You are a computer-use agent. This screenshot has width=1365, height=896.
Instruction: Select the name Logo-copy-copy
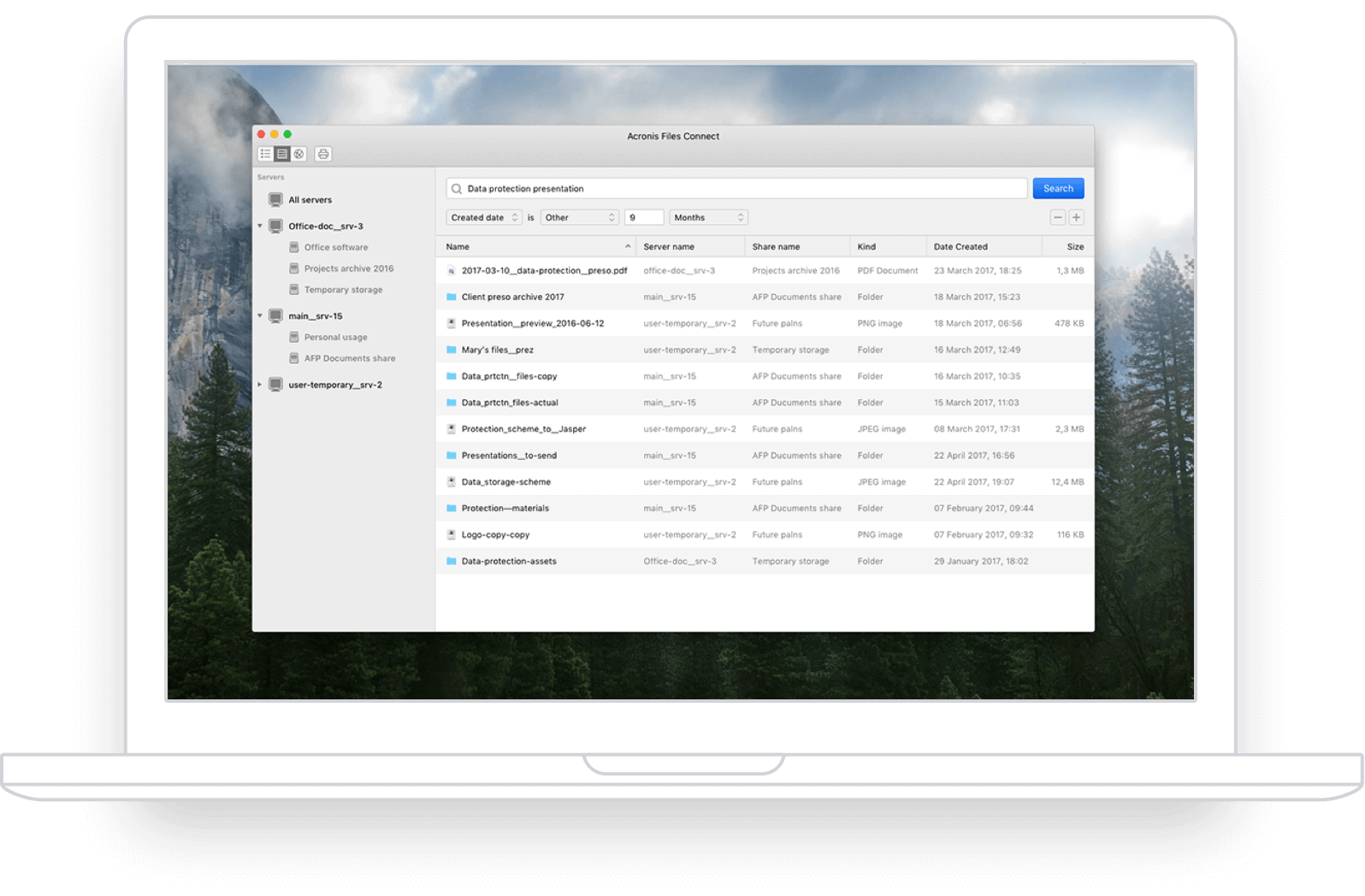[x=495, y=535]
